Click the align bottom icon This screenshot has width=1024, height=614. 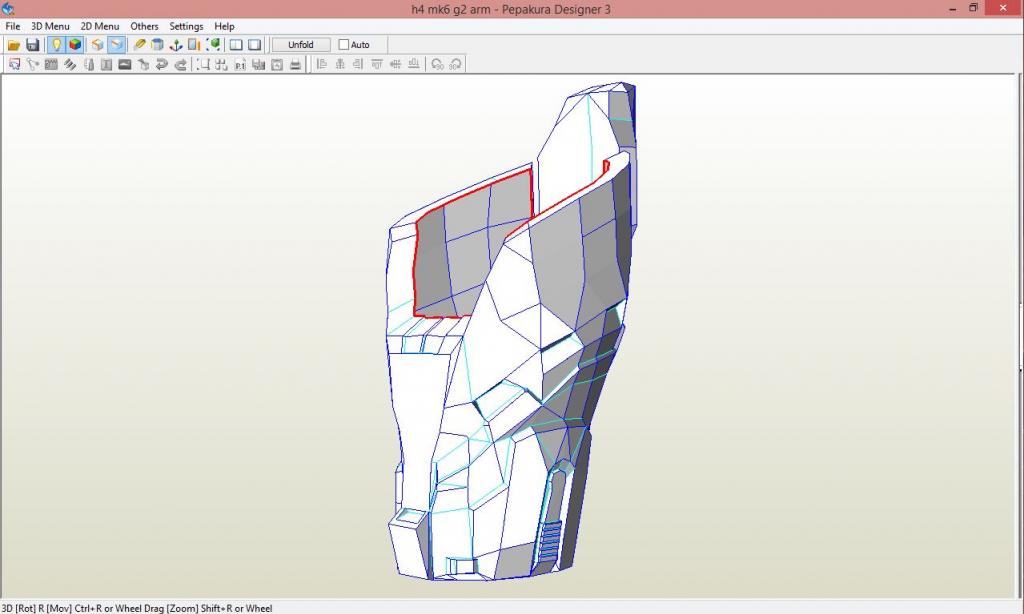413,64
